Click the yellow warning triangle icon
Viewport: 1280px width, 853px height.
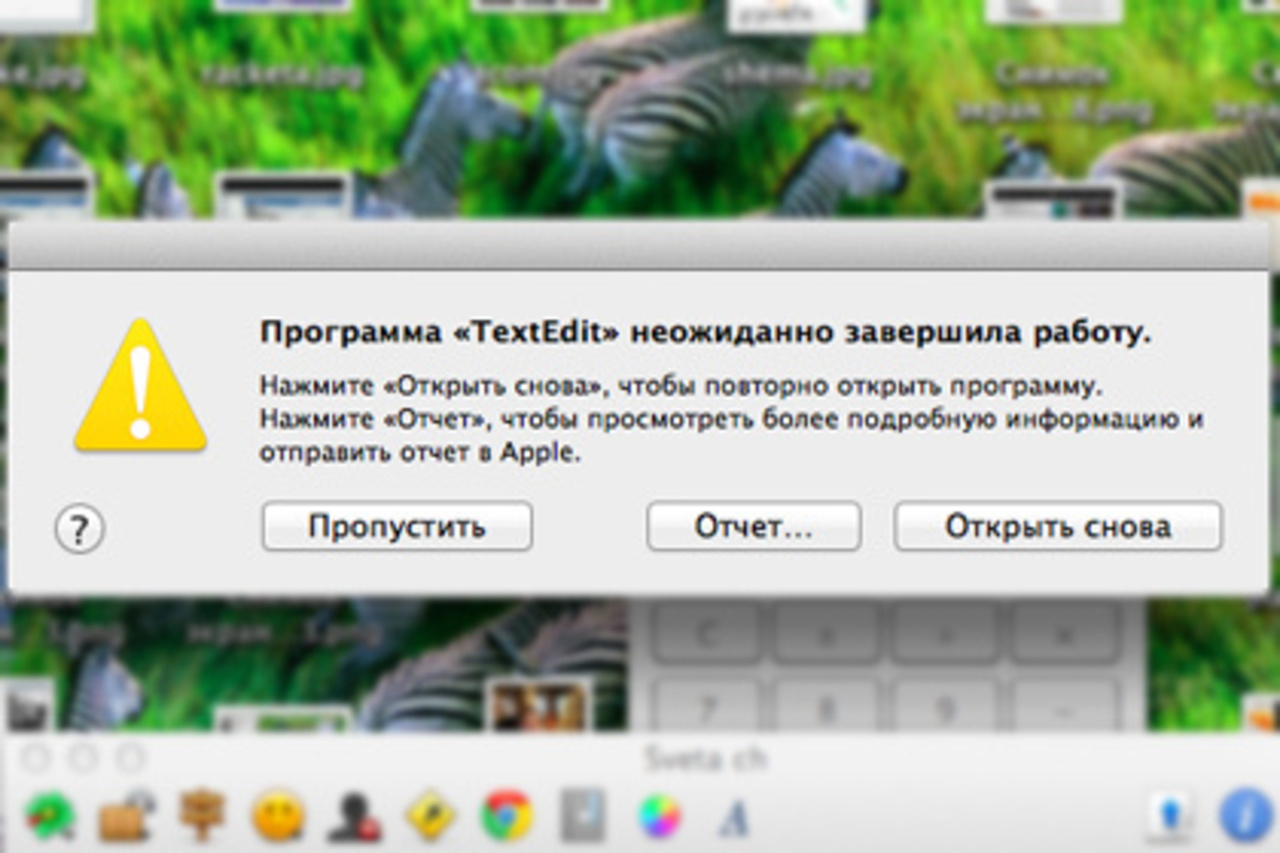tap(140, 385)
